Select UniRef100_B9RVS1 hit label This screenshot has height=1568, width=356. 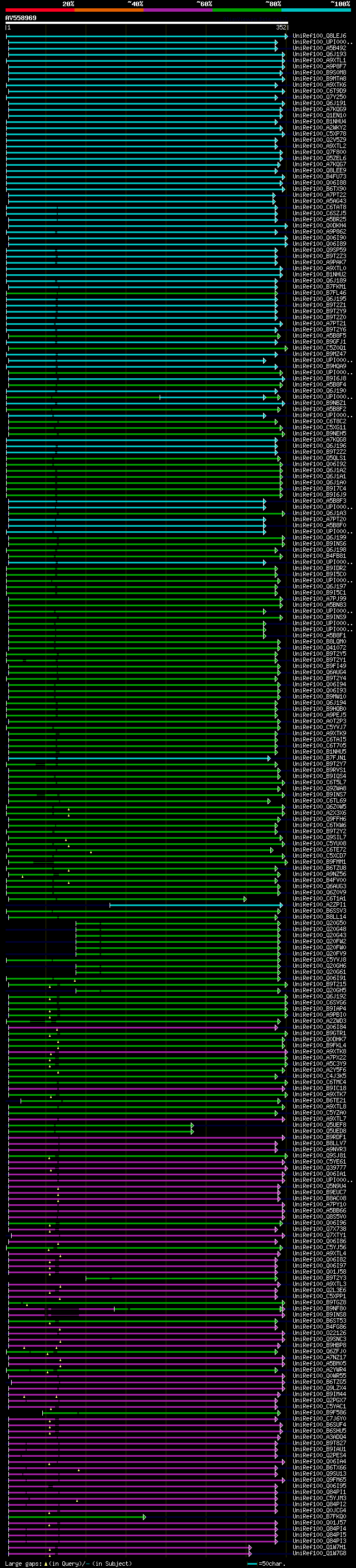(x=319, y=770)
